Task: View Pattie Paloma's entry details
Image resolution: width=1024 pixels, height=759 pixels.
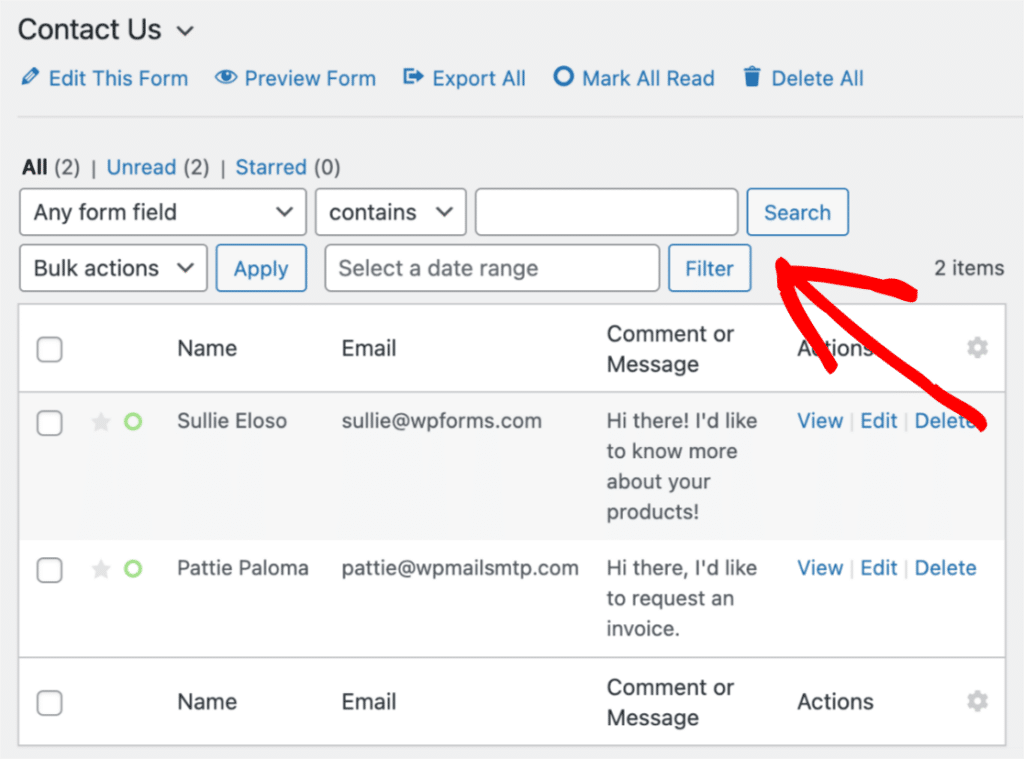Action: [x=820, y=568]
